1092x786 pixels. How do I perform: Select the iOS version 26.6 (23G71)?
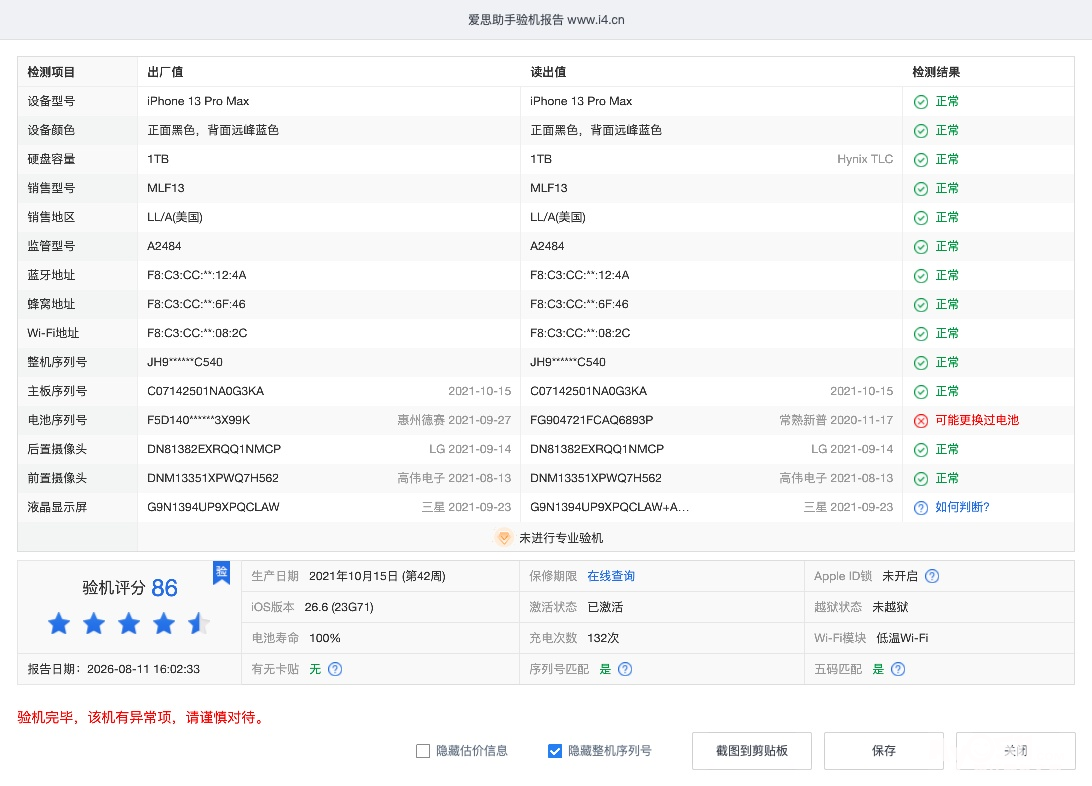[x=339, y=607]
